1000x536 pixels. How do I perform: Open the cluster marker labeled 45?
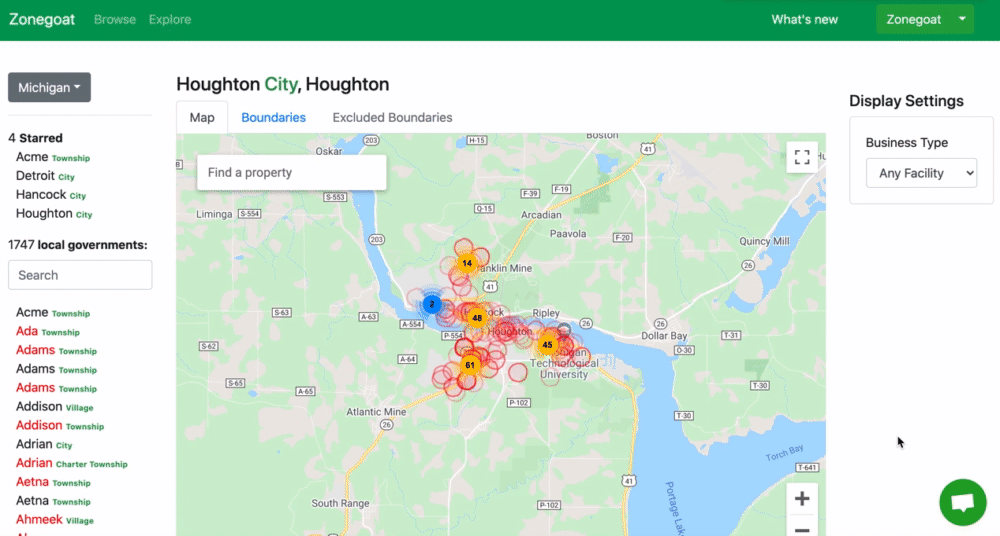click(x=547, y=345)
